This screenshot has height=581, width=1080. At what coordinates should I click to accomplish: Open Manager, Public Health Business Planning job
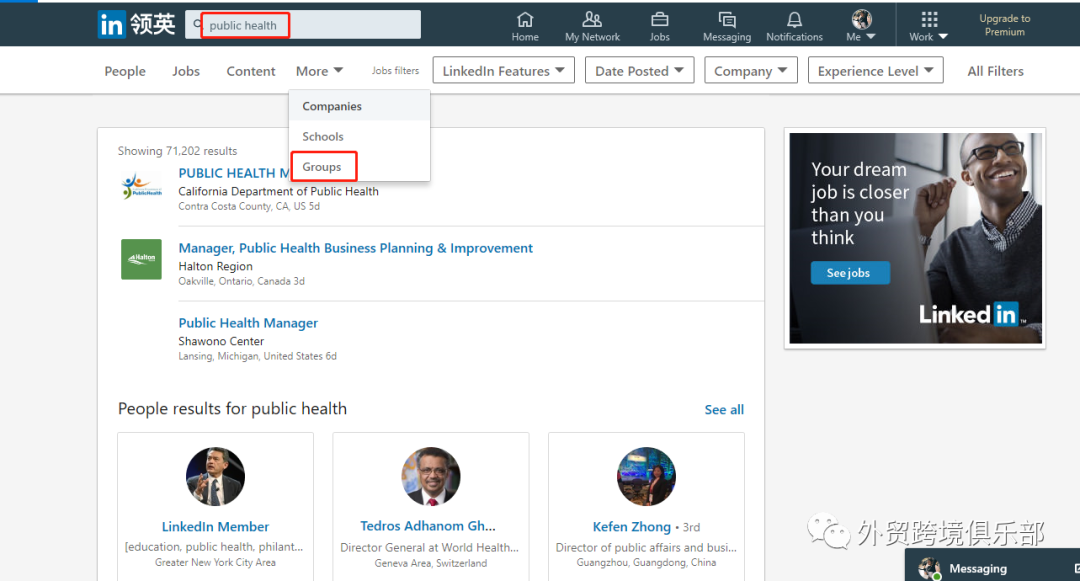(355, 248)
